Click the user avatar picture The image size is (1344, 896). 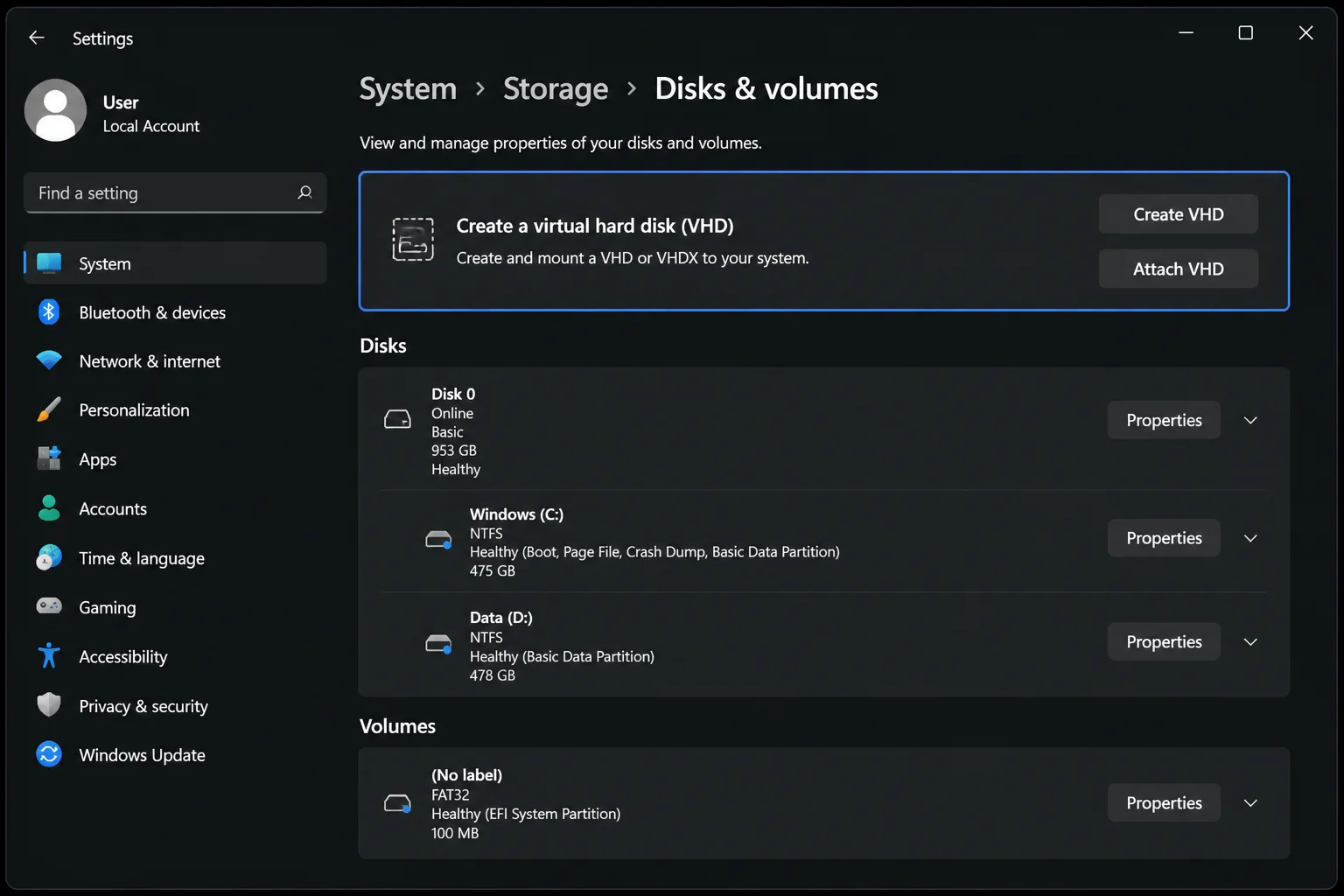pyautogui.click(x=55, y=110)
